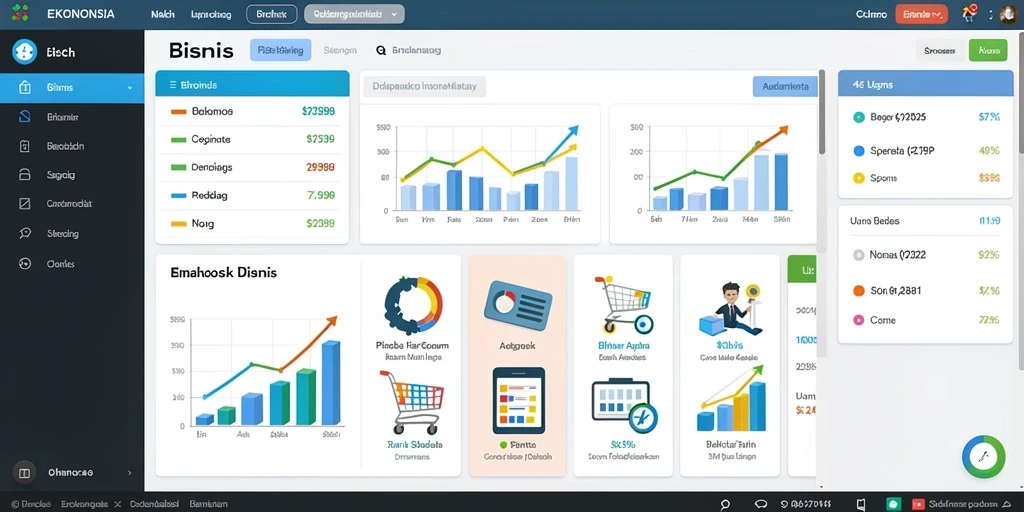Click the Ohanonse panel icon in sidebar
Viewport: 1024px width, 512px height.
[25, 472]
